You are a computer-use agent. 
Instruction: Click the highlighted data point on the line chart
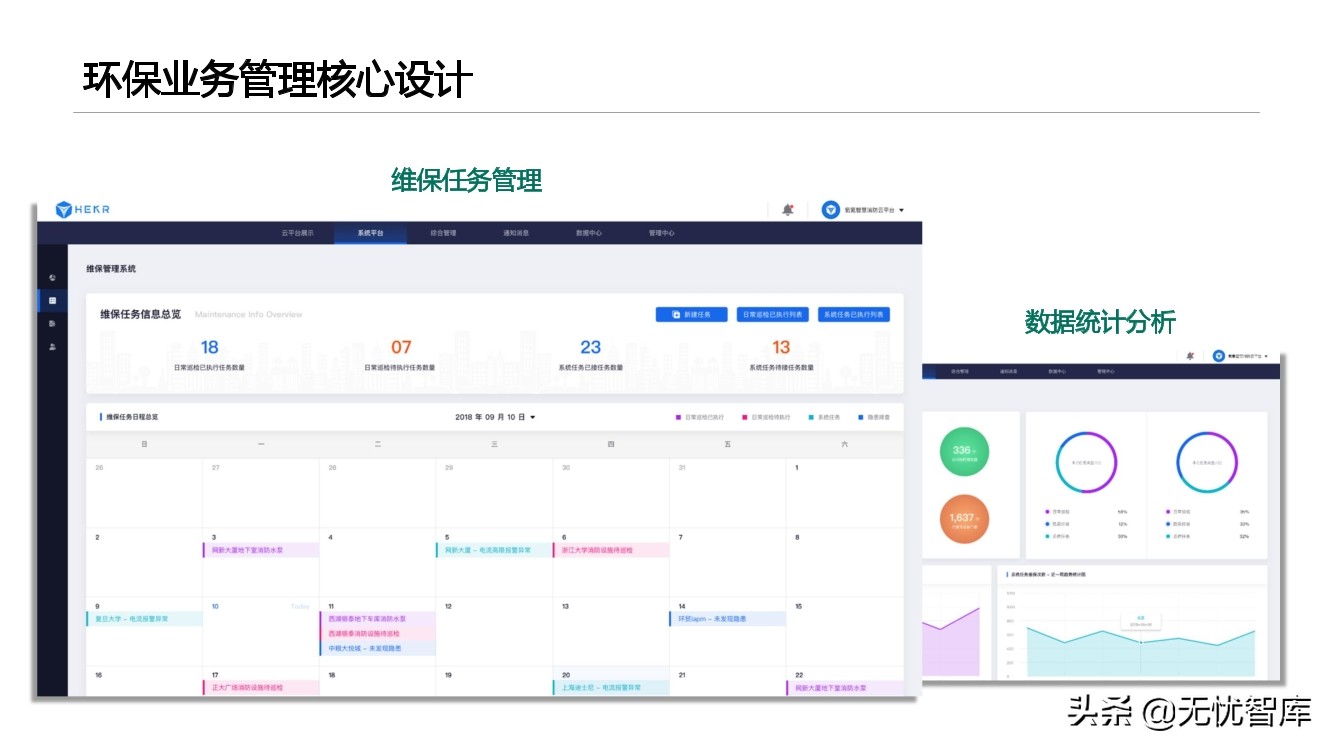1140,642
